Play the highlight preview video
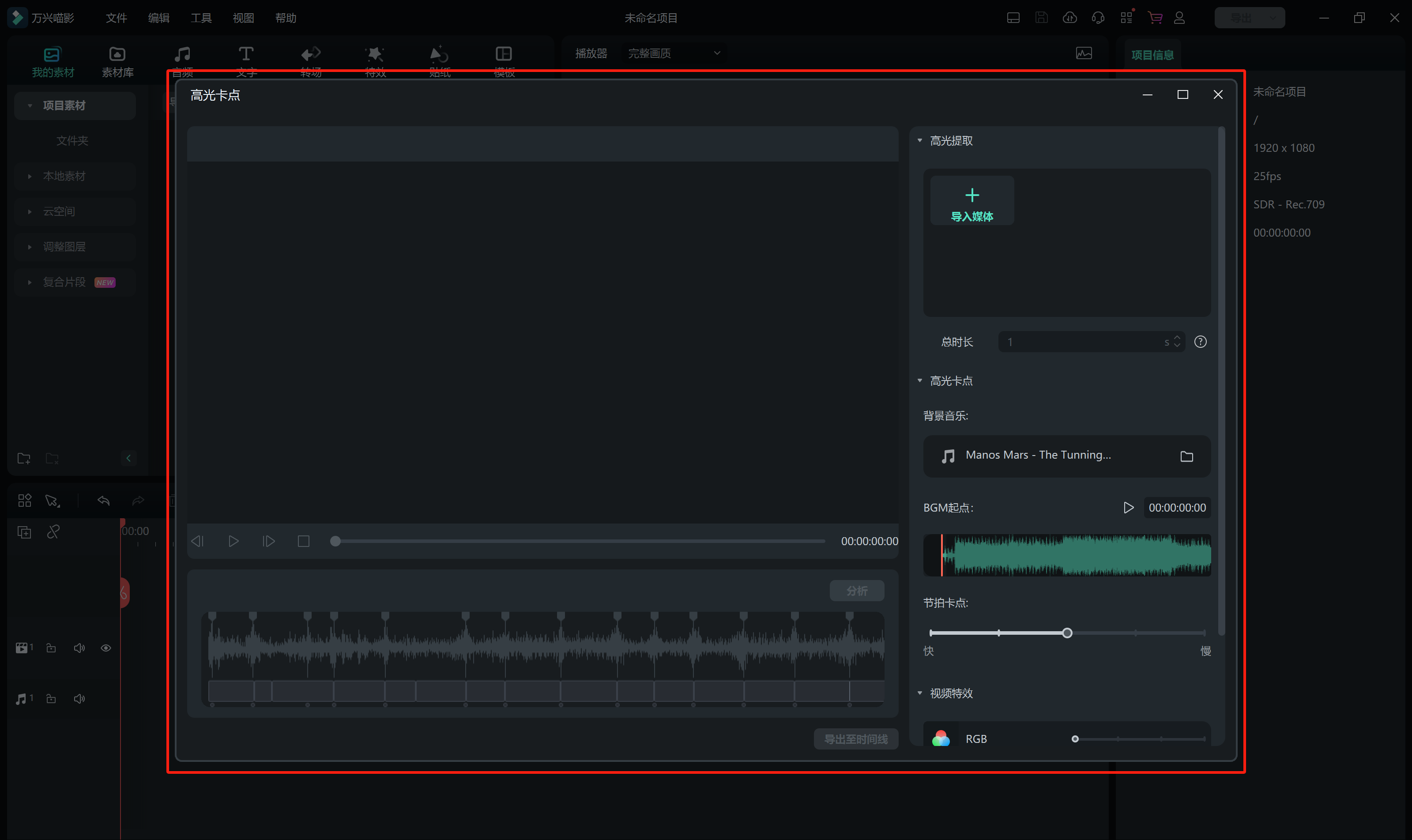Image resolution: width=1412 pixels, height=840 pixels. (x=233, y=542)
